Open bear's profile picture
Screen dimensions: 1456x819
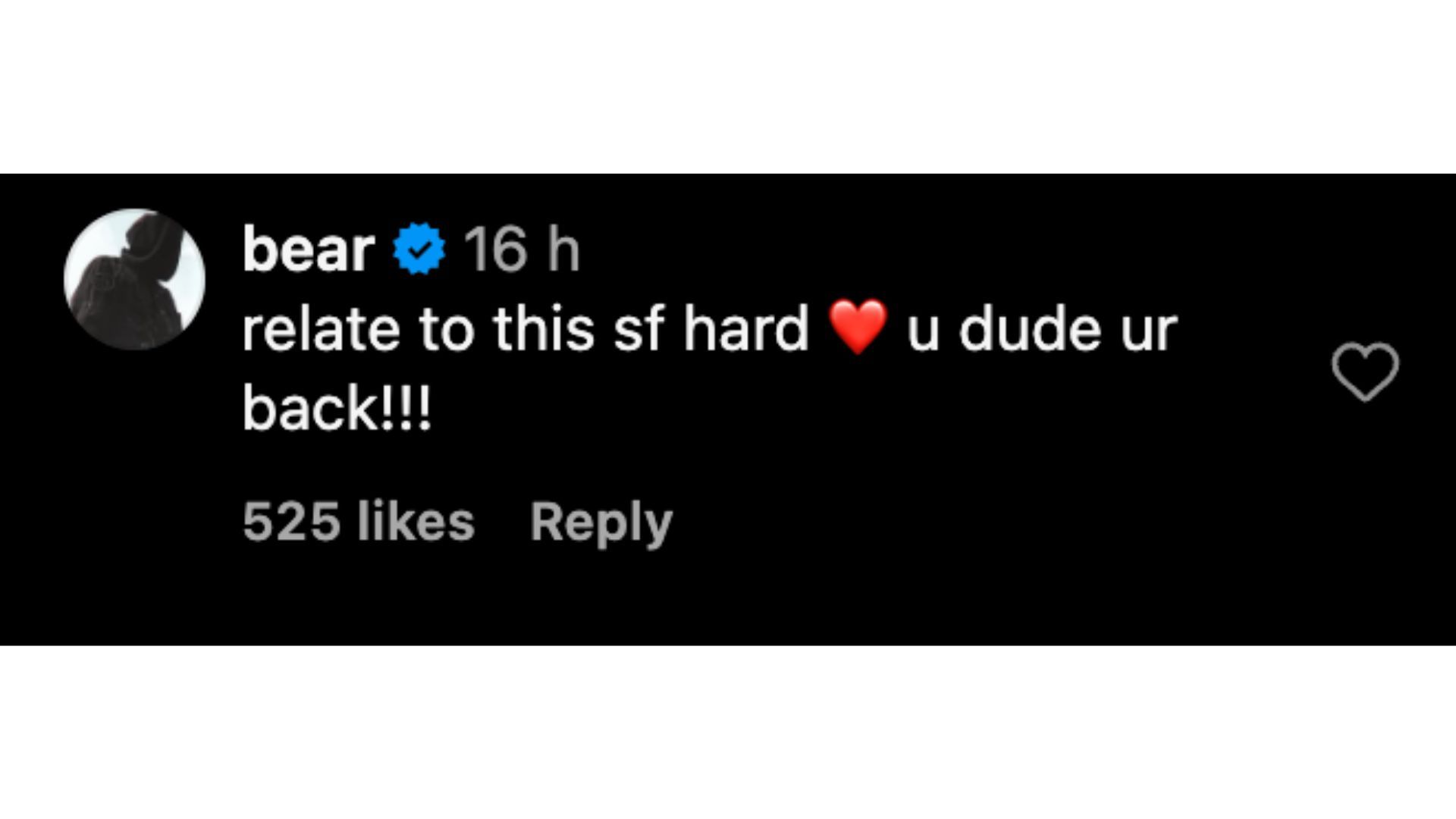[x=135, y=279]
